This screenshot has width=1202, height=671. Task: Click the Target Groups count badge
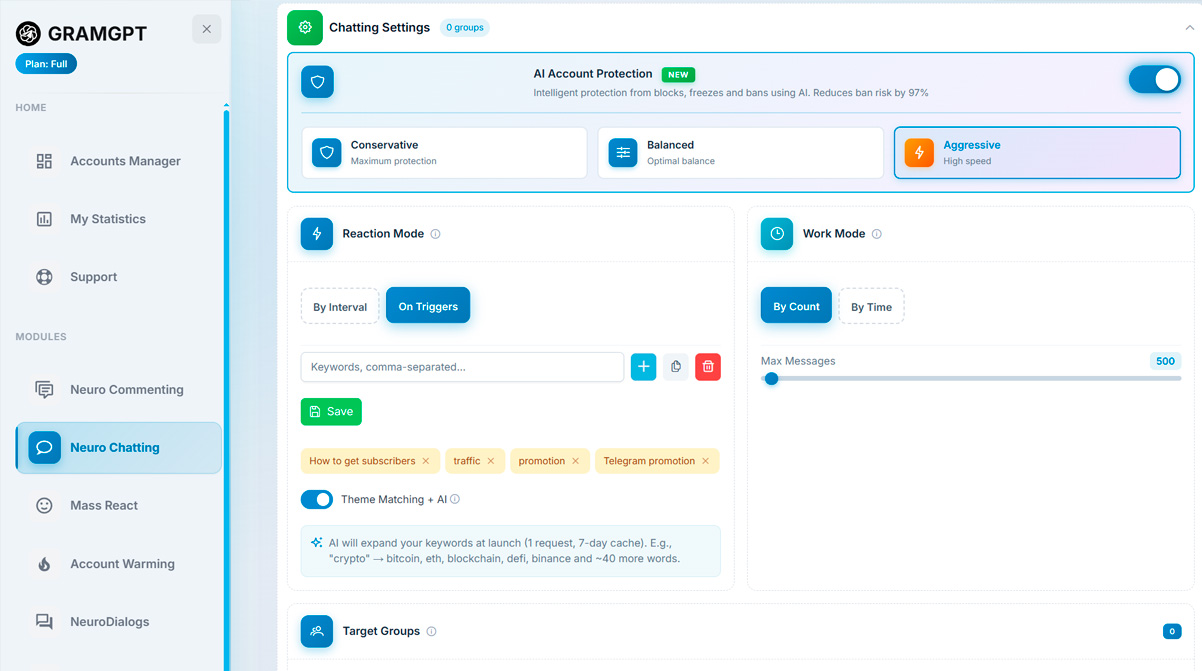[x=1172, y=632]
